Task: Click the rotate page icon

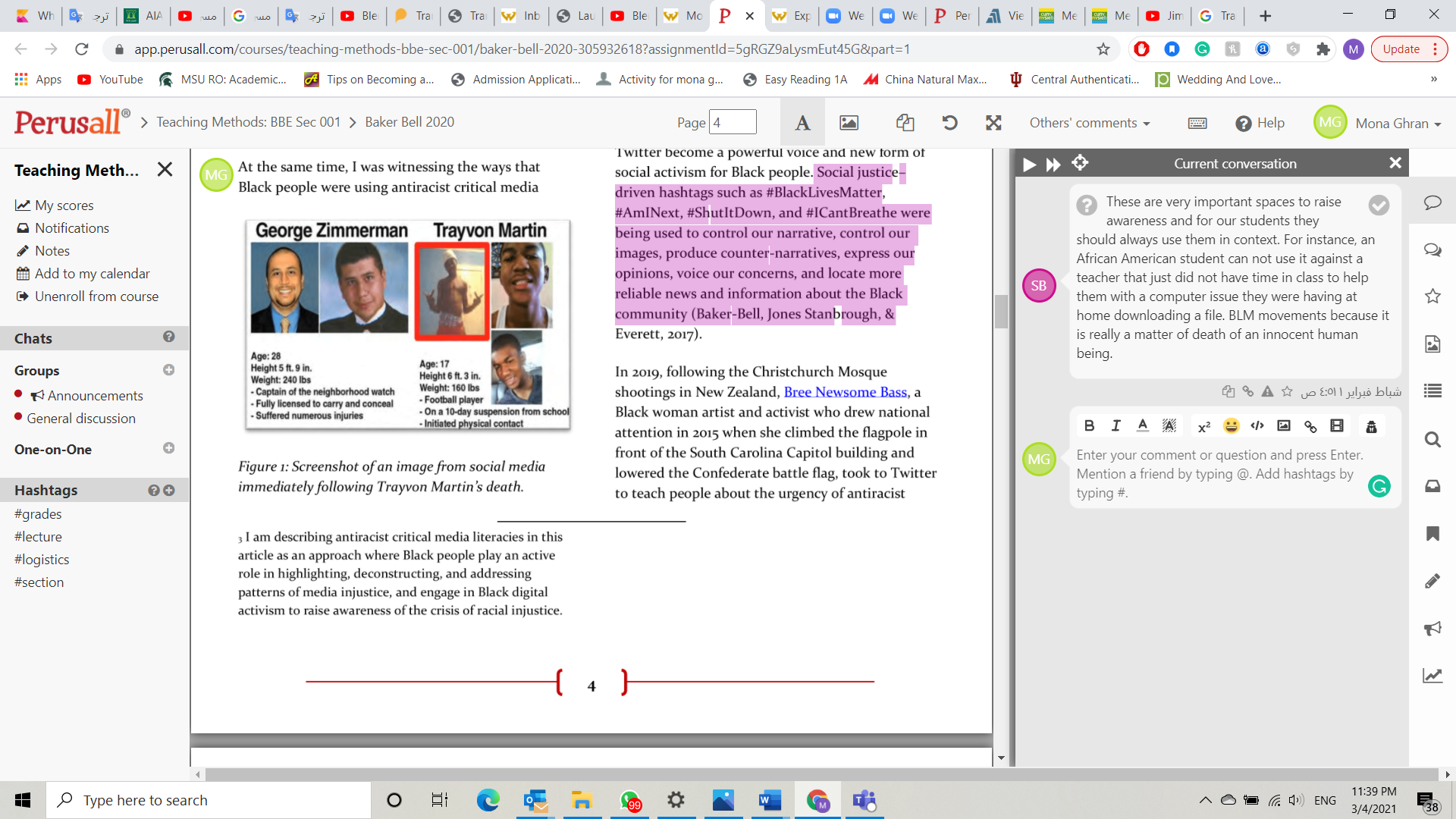Action: [x=949, y=123]
